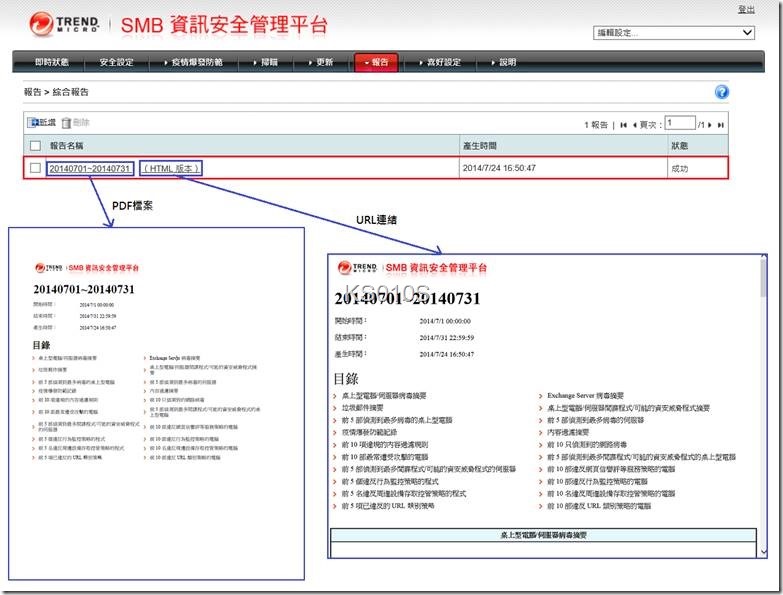This screenshot has height=595, width=783.
Task: Click title 20140701~20140731 in PDF preview
Action: tap(84, 289)
